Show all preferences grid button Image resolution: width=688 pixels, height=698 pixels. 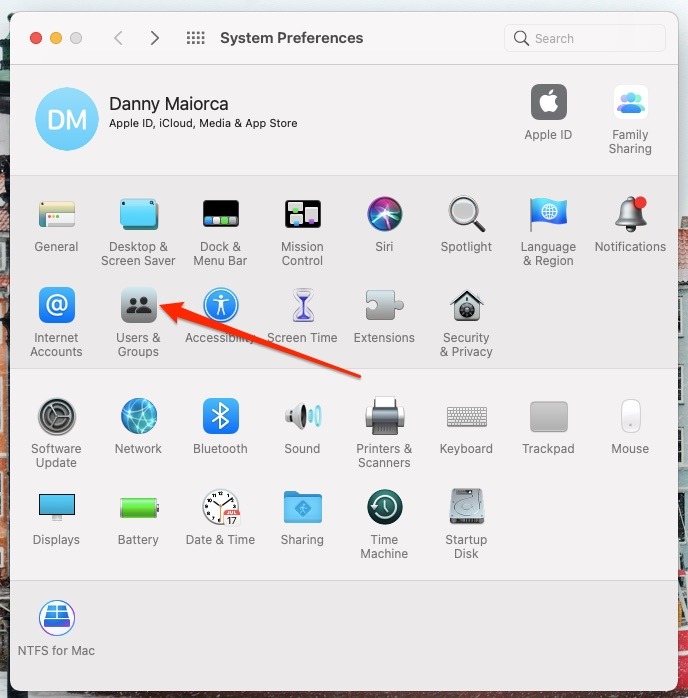[x=195, y=38]
